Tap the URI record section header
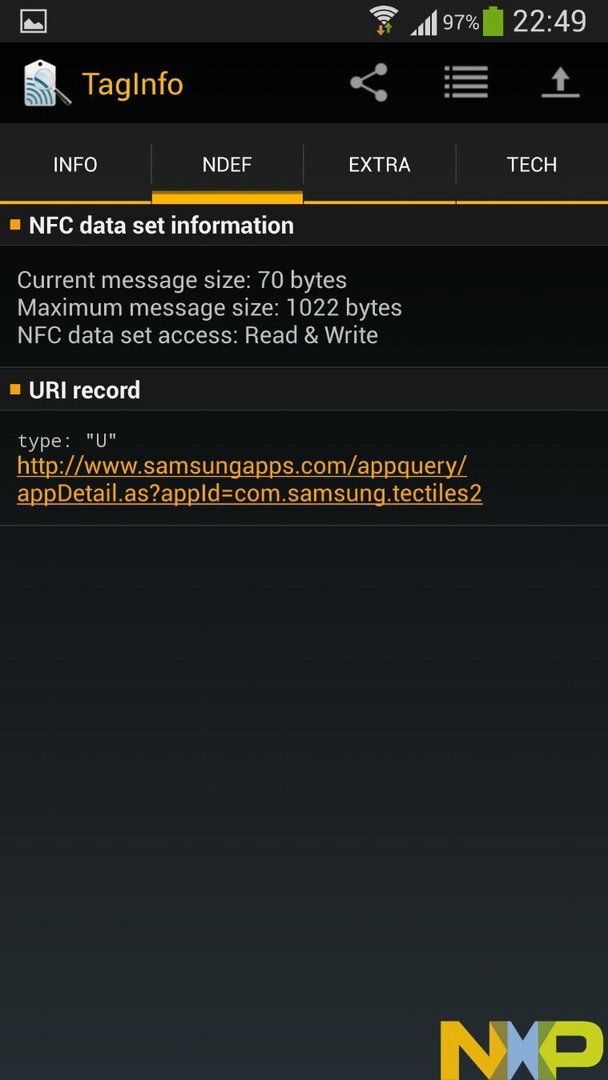608x1080 pixels. click(84, 390)
